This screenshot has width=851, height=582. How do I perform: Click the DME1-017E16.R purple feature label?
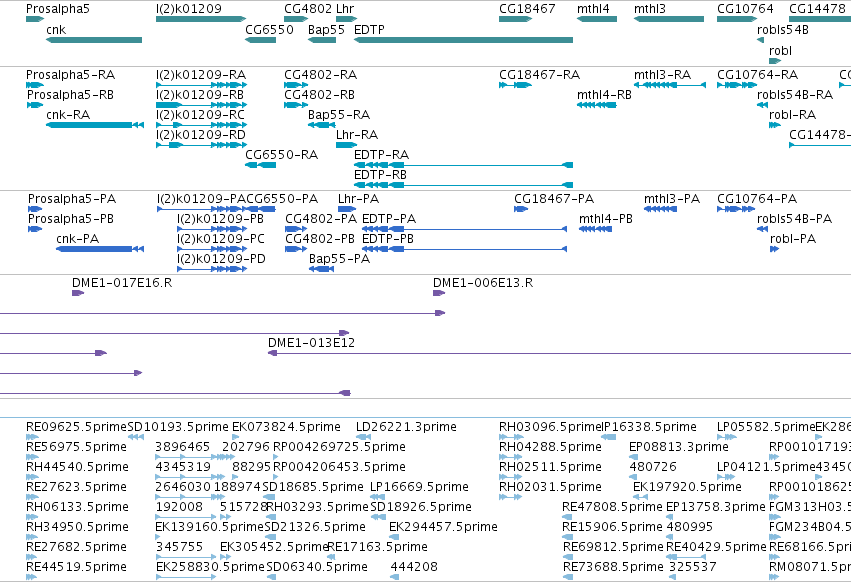(x=122, y=283)
